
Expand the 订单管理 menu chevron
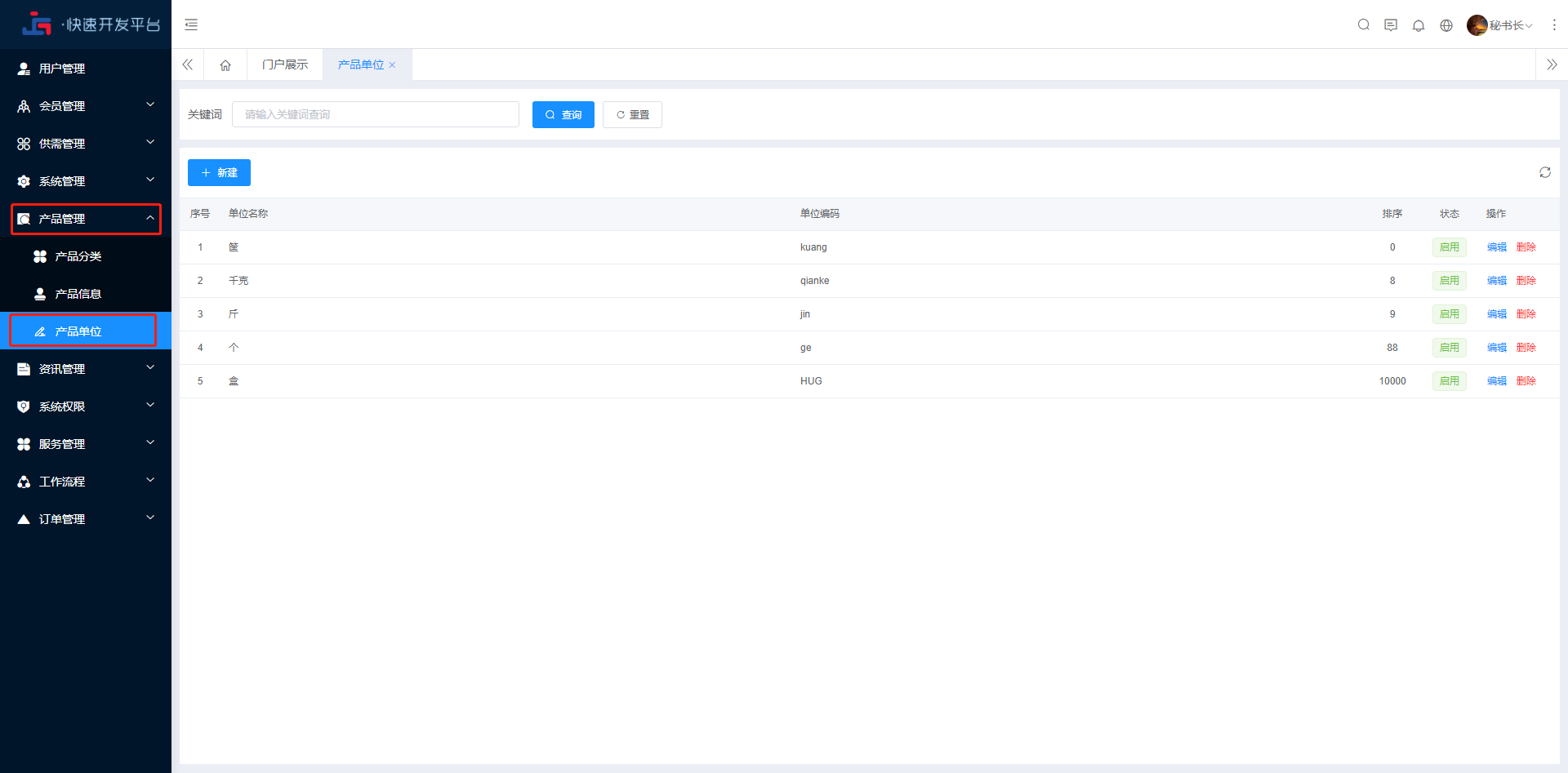[x=150, y=518]
